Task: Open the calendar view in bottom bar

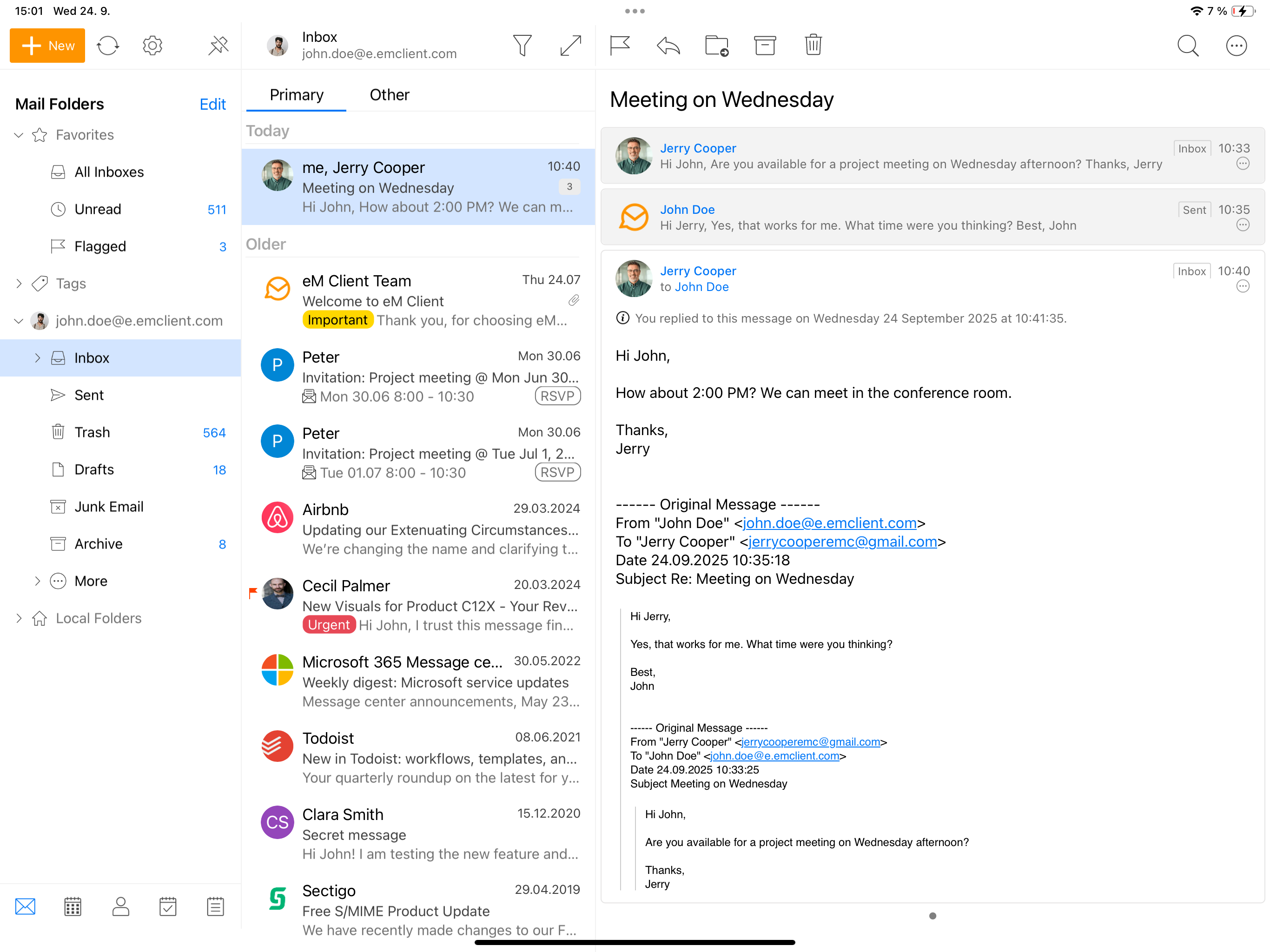Action: tap(73, 906)
